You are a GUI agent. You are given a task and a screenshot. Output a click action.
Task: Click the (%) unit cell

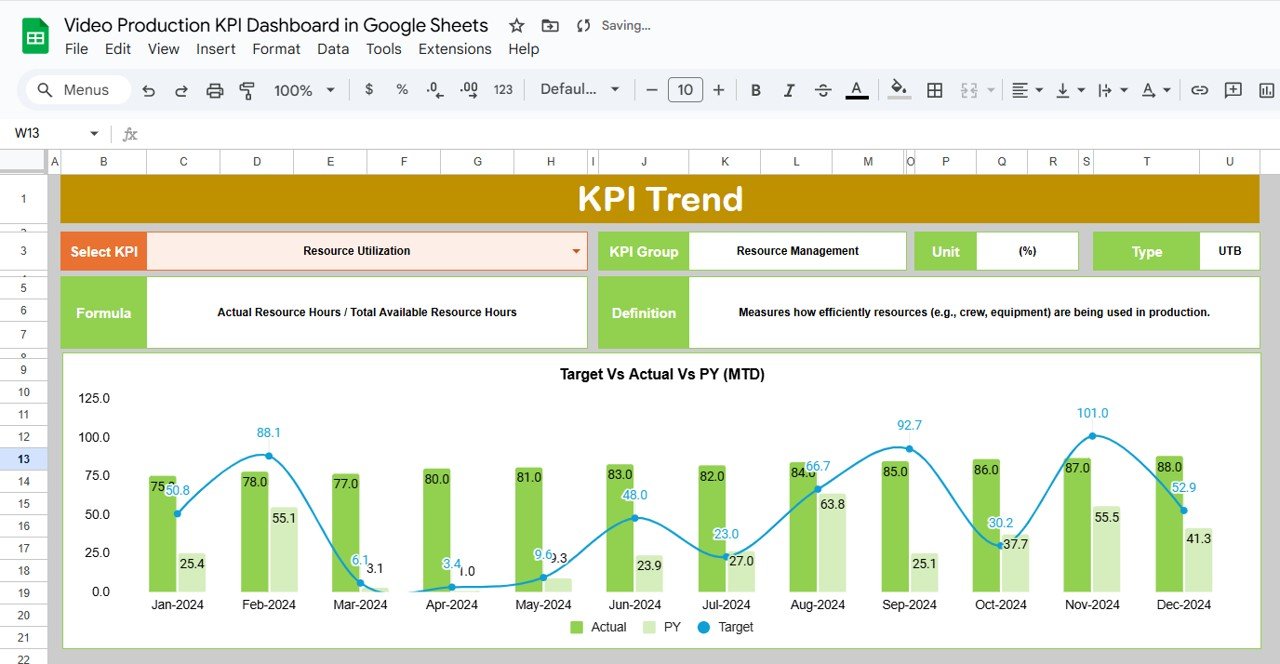click(1027, 251)
